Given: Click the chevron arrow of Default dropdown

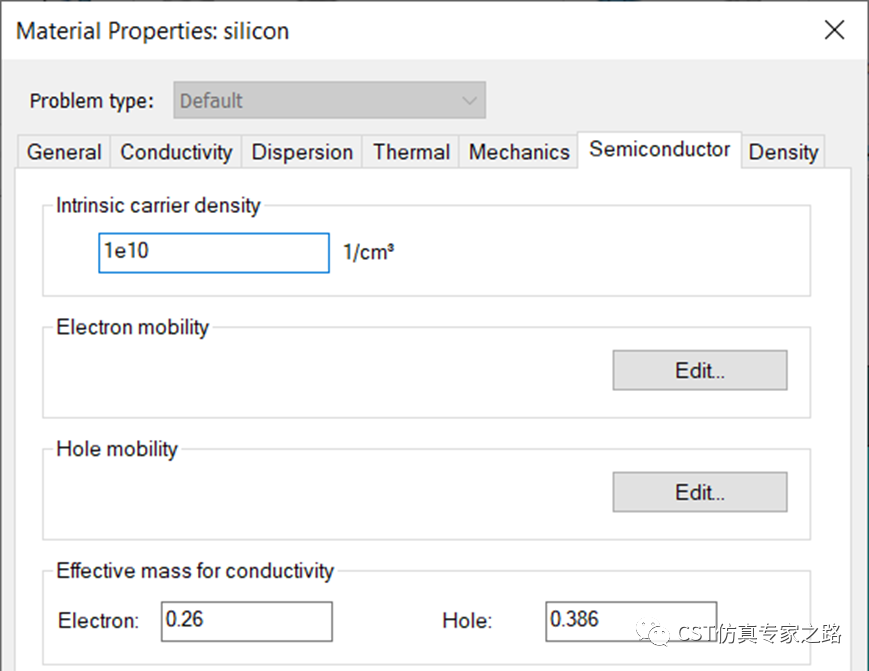Looking at the screenshot, I should (469, 101).
